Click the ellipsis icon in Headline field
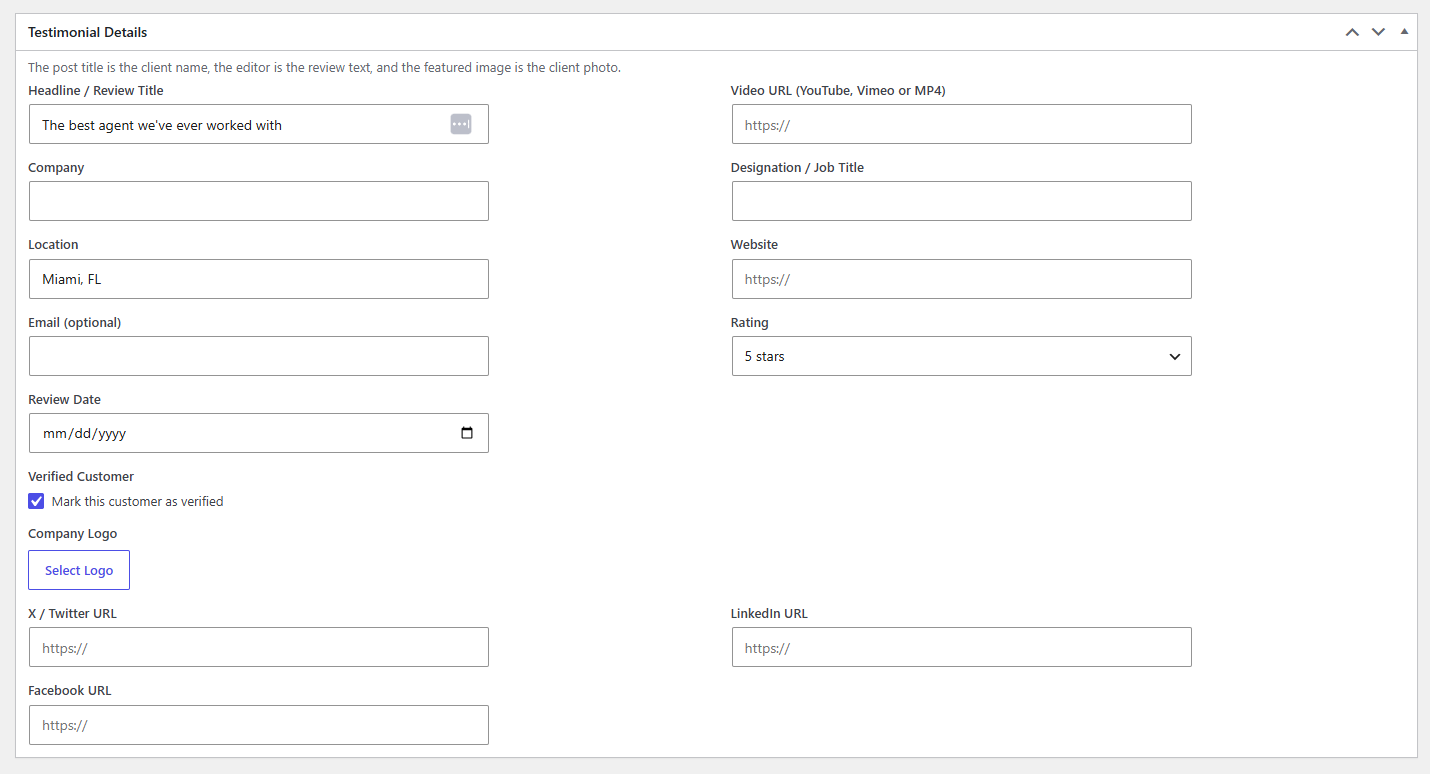 click(461, 124)
